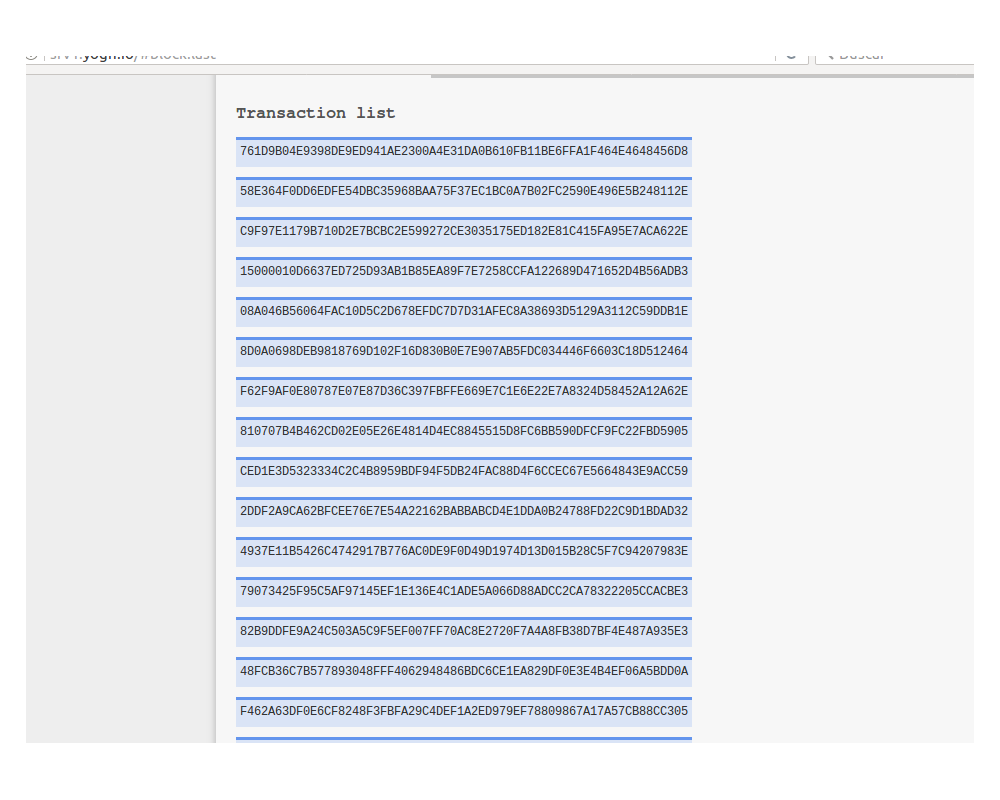
Task: Open transaction row starting 82B9DDFE9A24C503
Action: pyautogui.click(x=464, y=632)
